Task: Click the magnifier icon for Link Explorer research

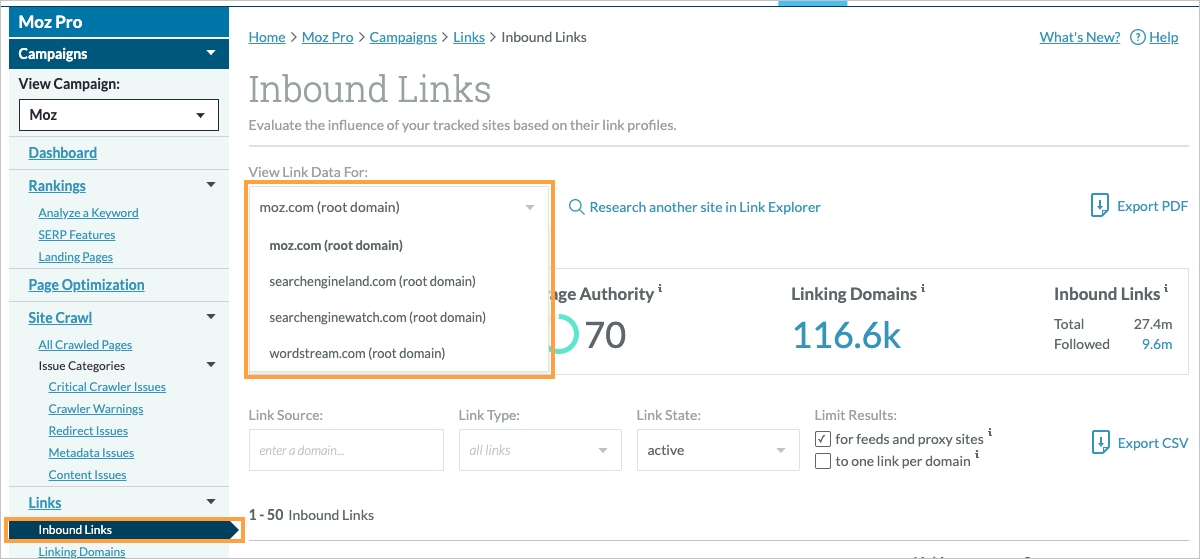Action: coord(576,207)
